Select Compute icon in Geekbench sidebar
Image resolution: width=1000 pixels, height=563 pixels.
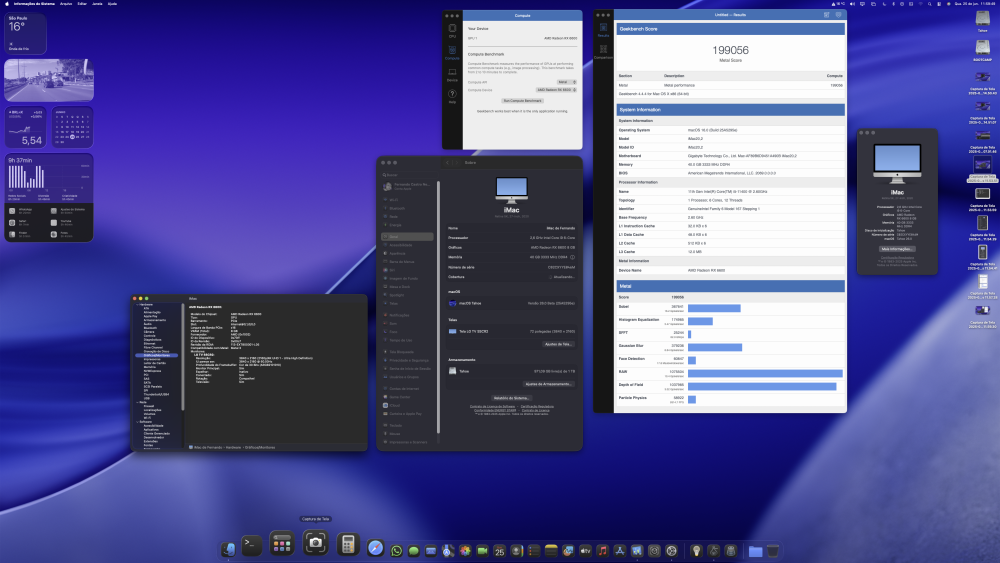452,52
